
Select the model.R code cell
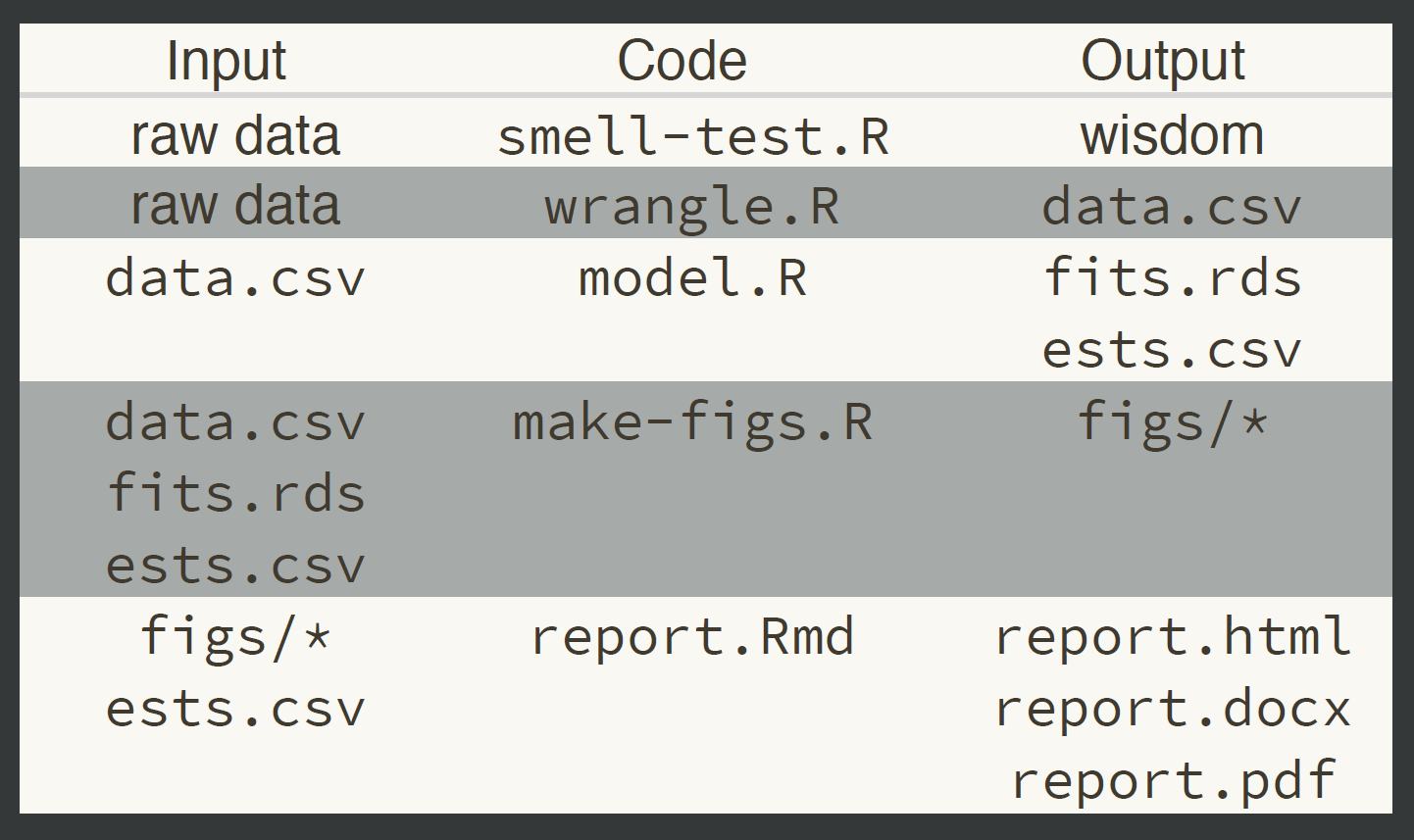pyautogui.click(x=692, y=277)
